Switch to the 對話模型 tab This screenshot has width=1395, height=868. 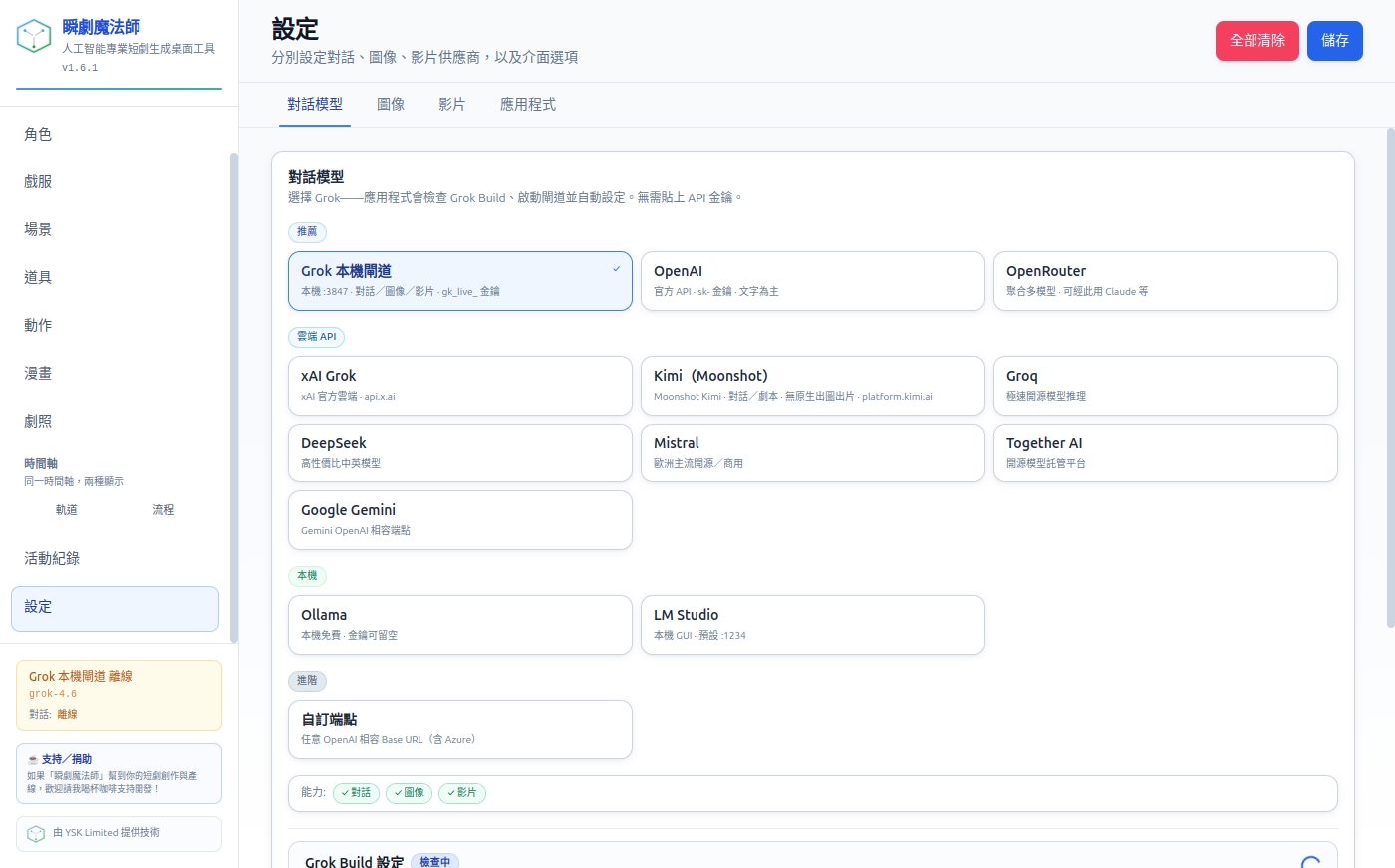pos(315,104)
